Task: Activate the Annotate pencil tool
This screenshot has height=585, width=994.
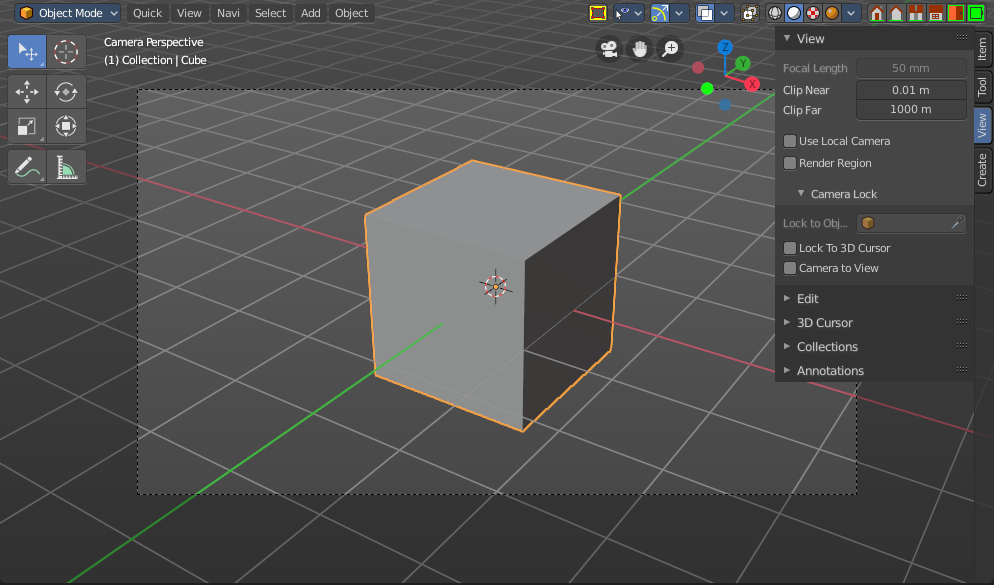Action: (27, 167)
